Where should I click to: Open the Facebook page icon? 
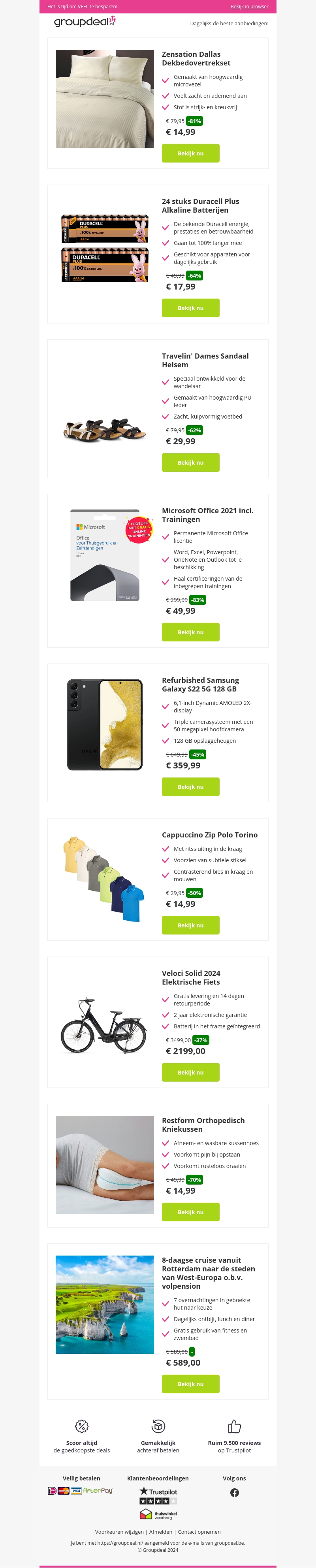tap(234, 1493)
